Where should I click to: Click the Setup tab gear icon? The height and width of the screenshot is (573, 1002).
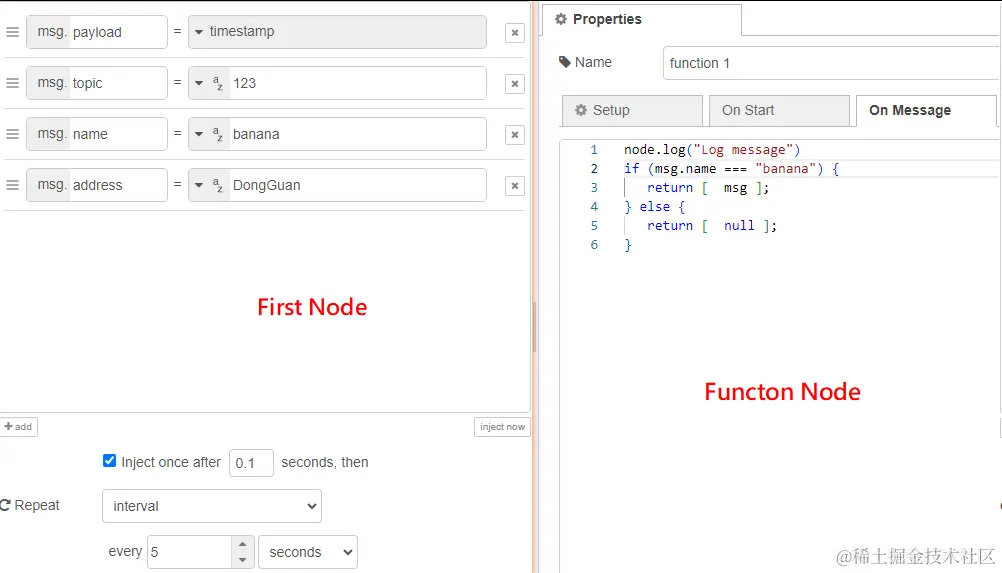coord(581,110)
